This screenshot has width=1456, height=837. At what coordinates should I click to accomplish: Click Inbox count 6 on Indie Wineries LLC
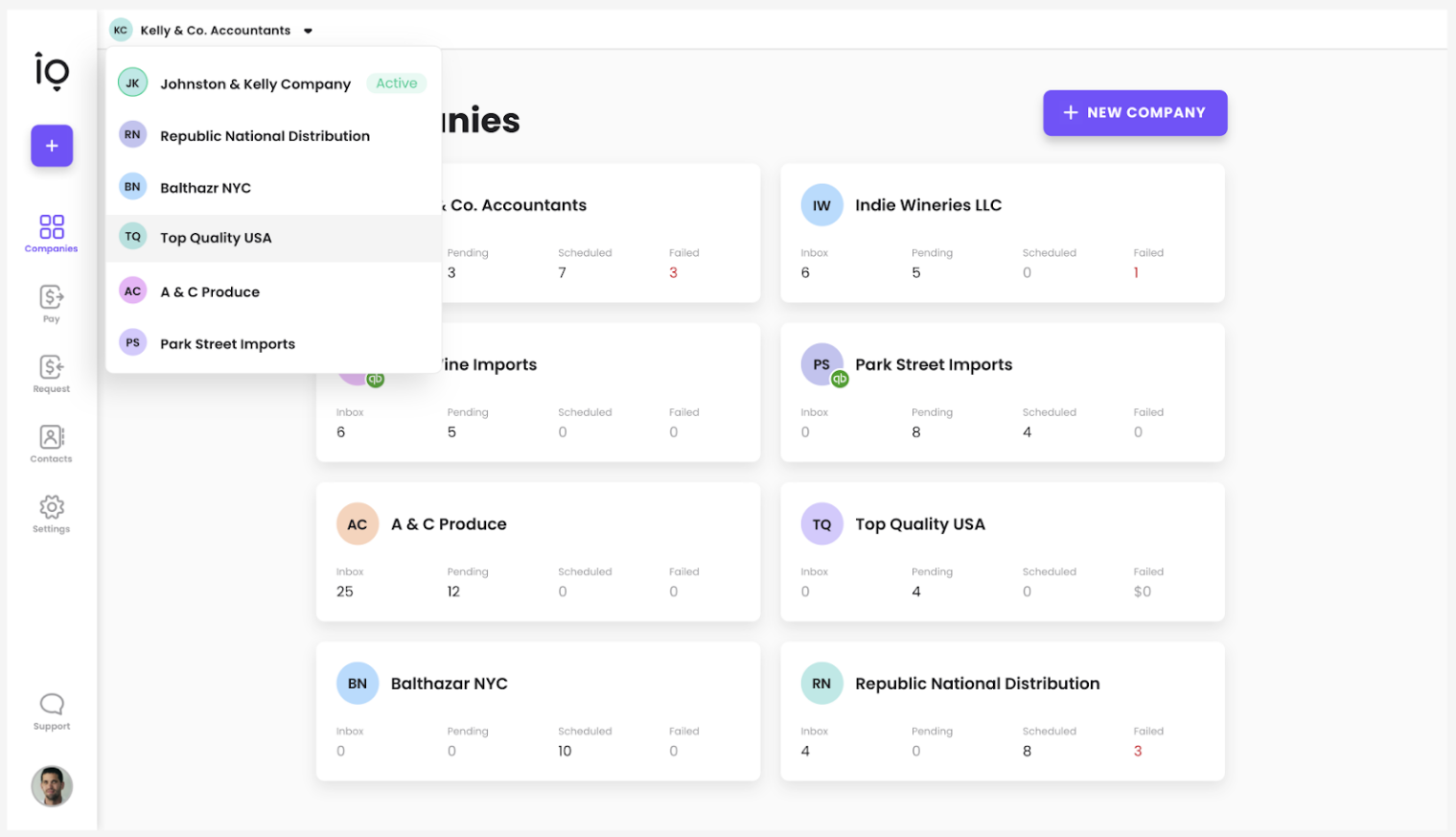(805, 273)
